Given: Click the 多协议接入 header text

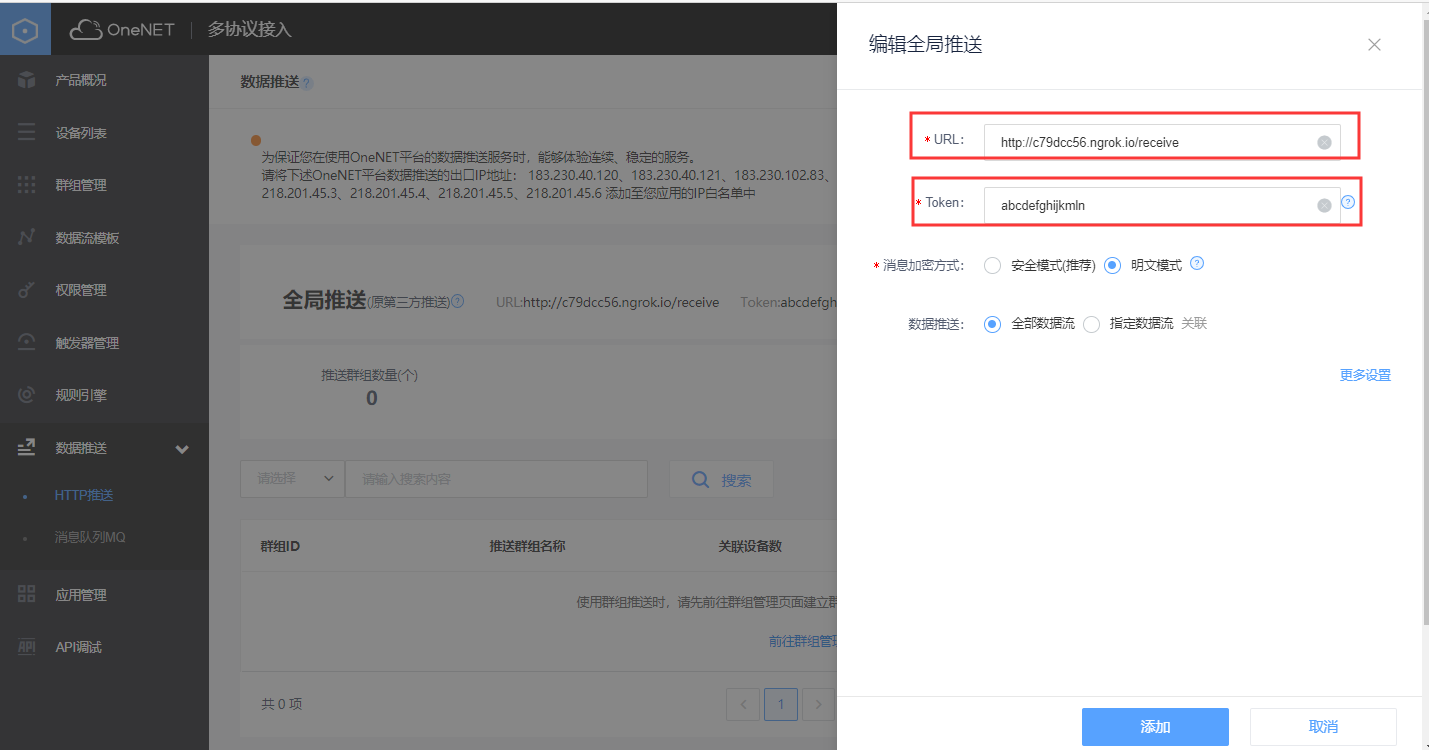Looking at the screenshot, I should 249,29.
